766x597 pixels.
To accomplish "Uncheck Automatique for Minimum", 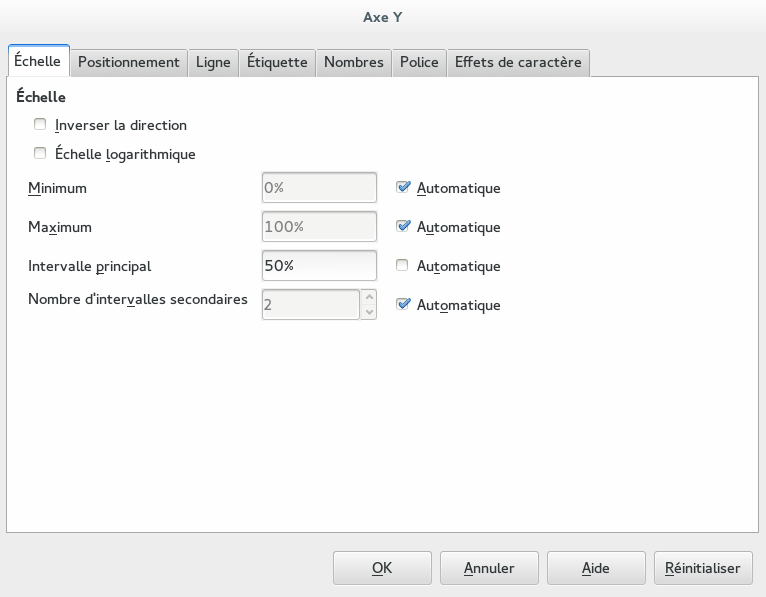I will 403,187.
